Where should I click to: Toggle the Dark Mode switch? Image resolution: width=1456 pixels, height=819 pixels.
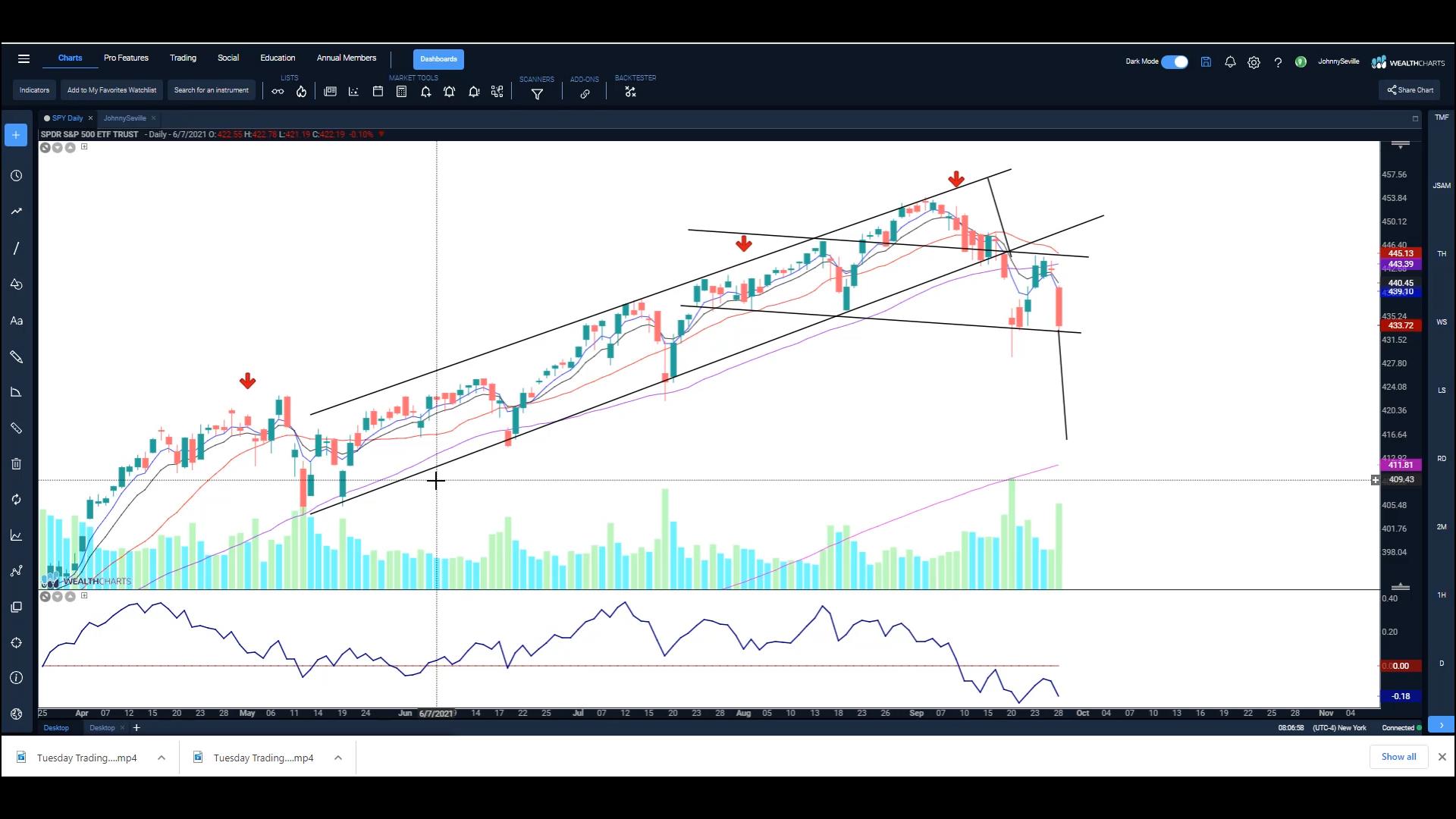click(1175, 62)
